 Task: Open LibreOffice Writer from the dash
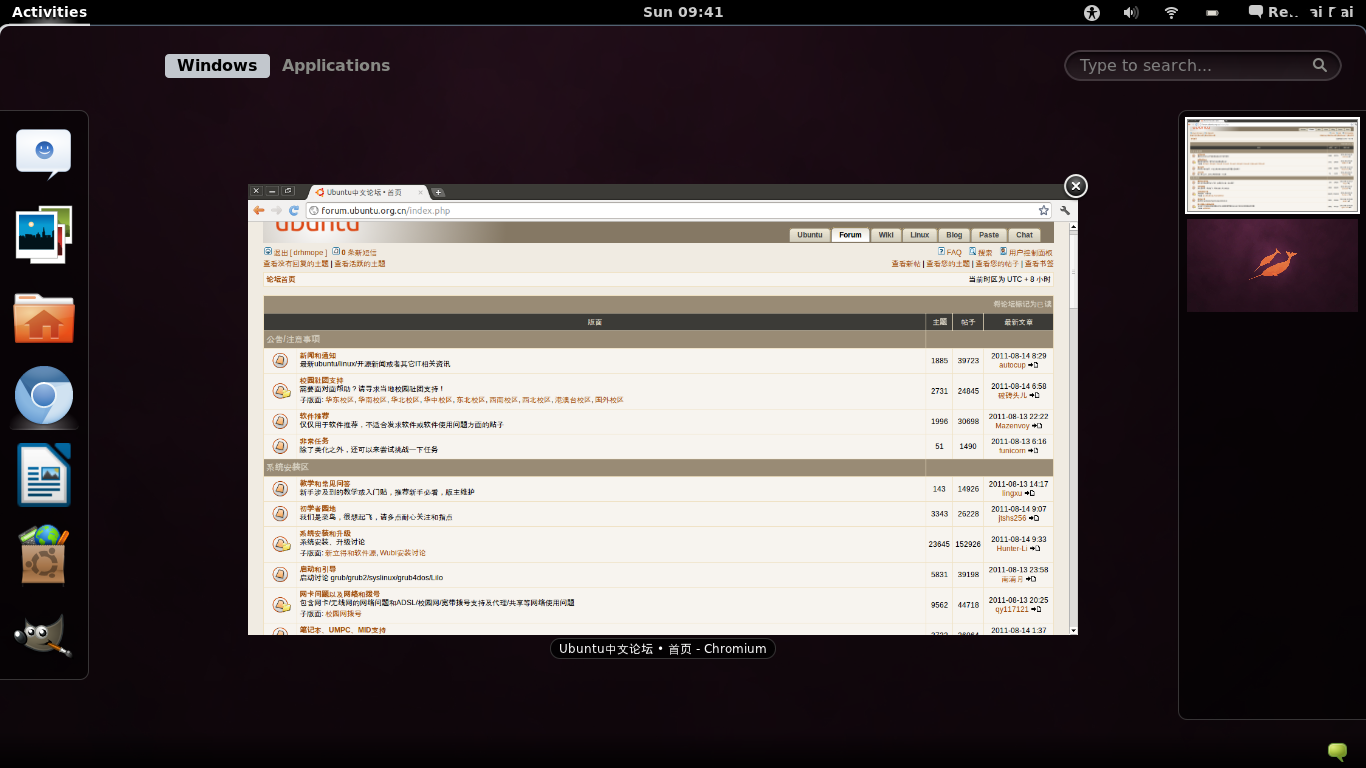click(44, 475)
